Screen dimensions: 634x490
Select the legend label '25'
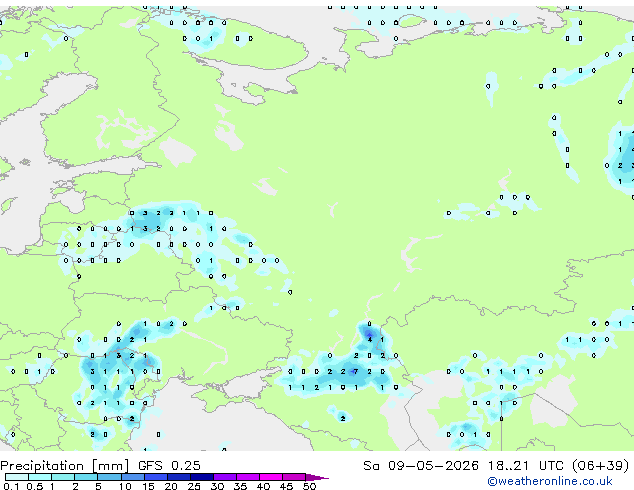pos(194,486)
